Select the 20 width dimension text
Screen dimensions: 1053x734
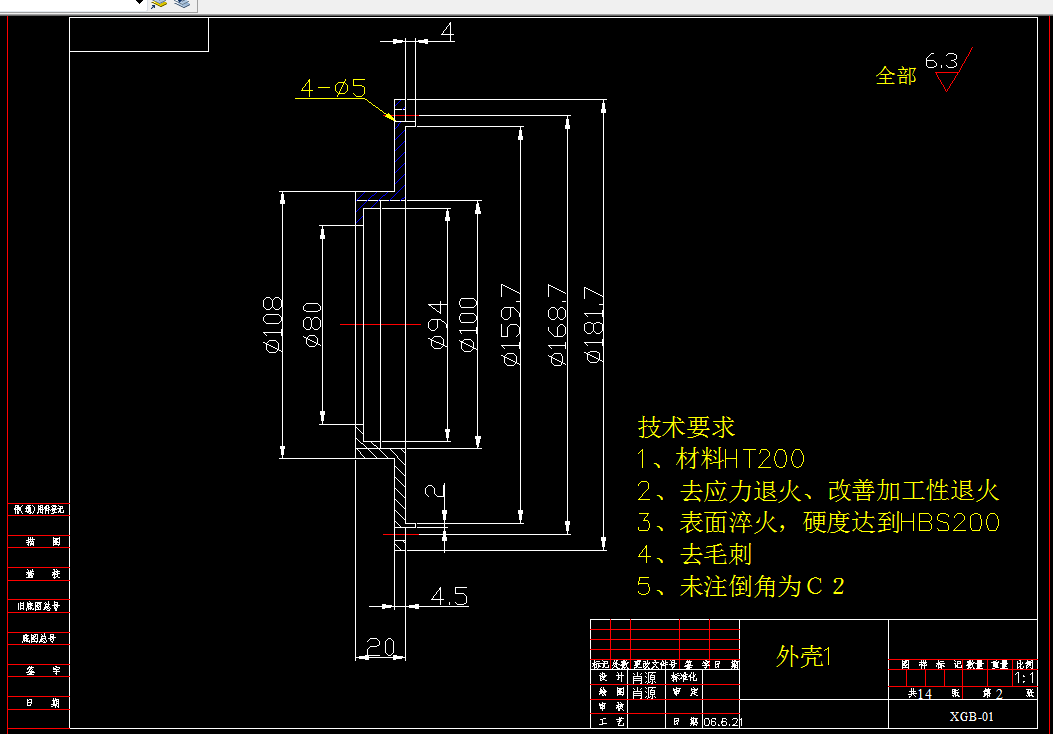(381, 646)
